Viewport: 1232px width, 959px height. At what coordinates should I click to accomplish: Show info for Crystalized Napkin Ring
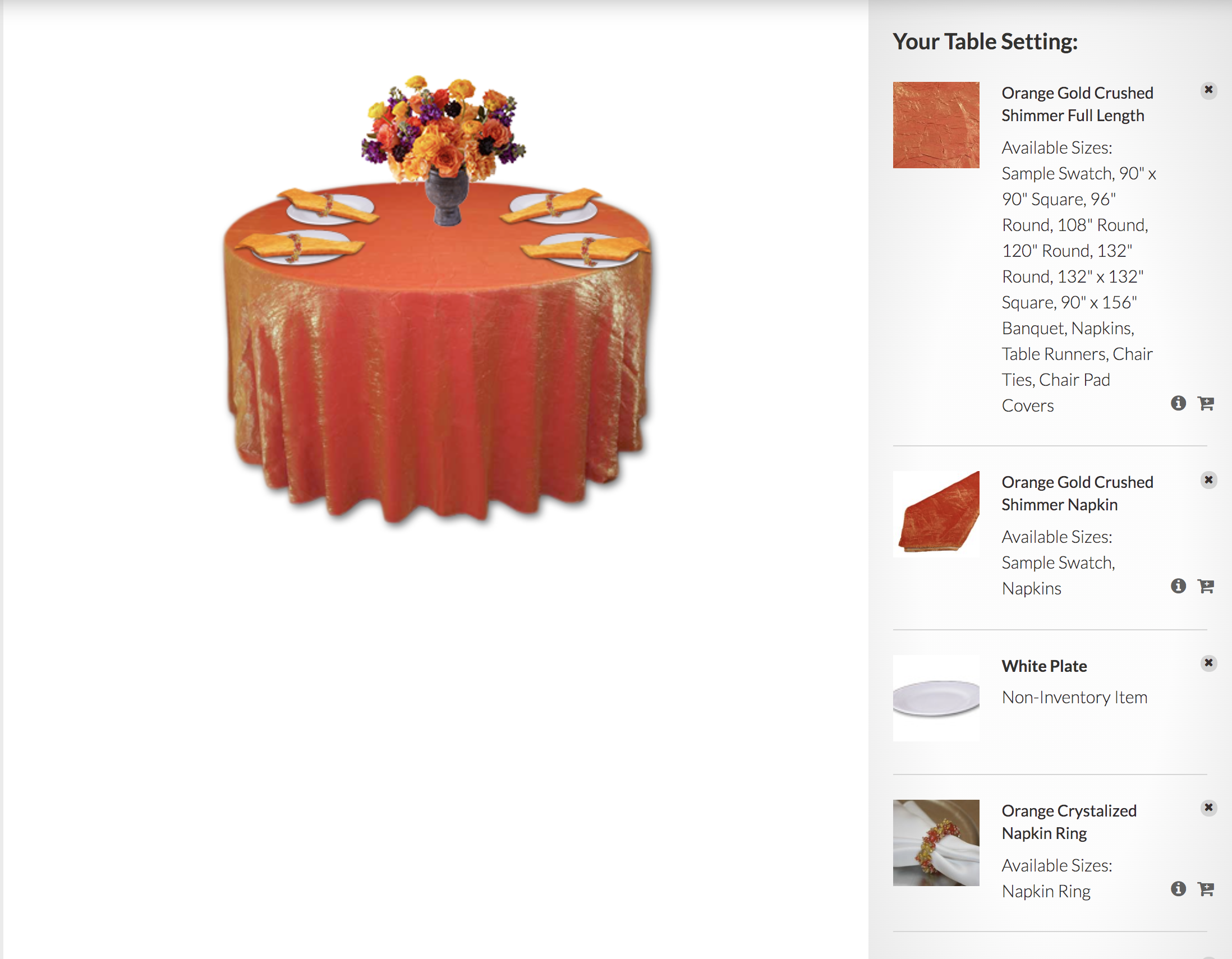coord(1178,889)
